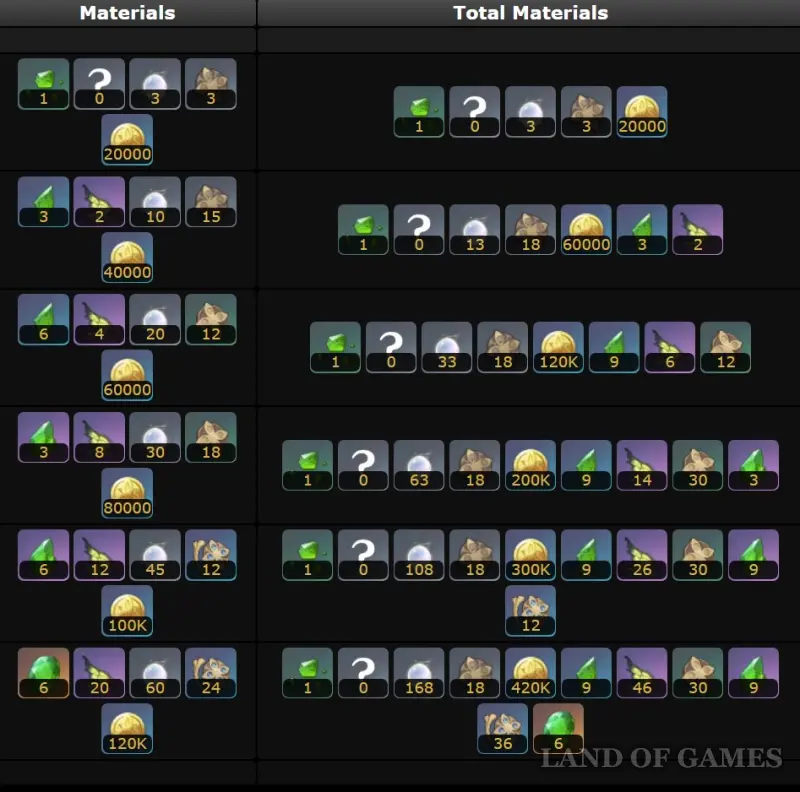
Task: Click the white orb icon labeled 168
Action: [x=419, y=673]
